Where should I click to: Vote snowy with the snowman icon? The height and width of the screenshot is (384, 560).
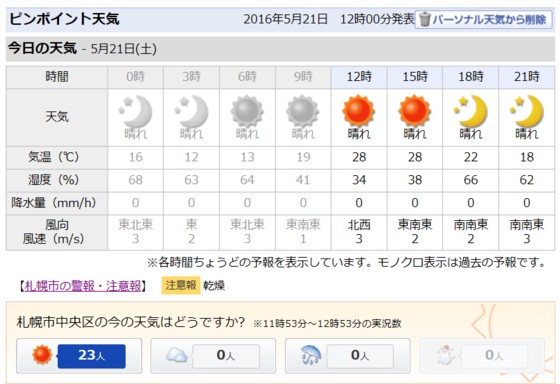click(x=445, y=355)
